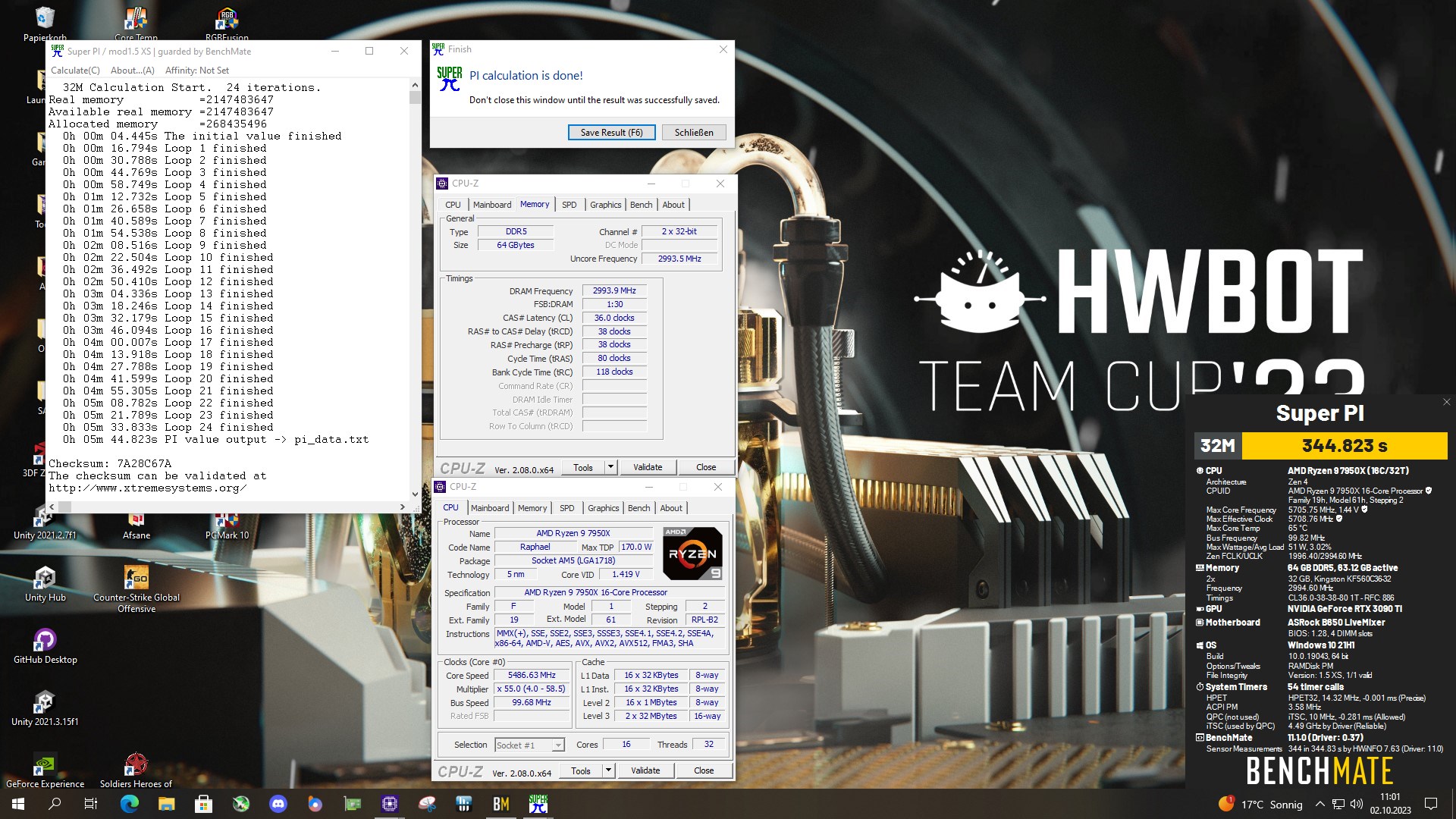Viewport: 1456px width, 819px height.
Task: Click Tools button in upper CPU-Z window
Action: tap(583, 467)
